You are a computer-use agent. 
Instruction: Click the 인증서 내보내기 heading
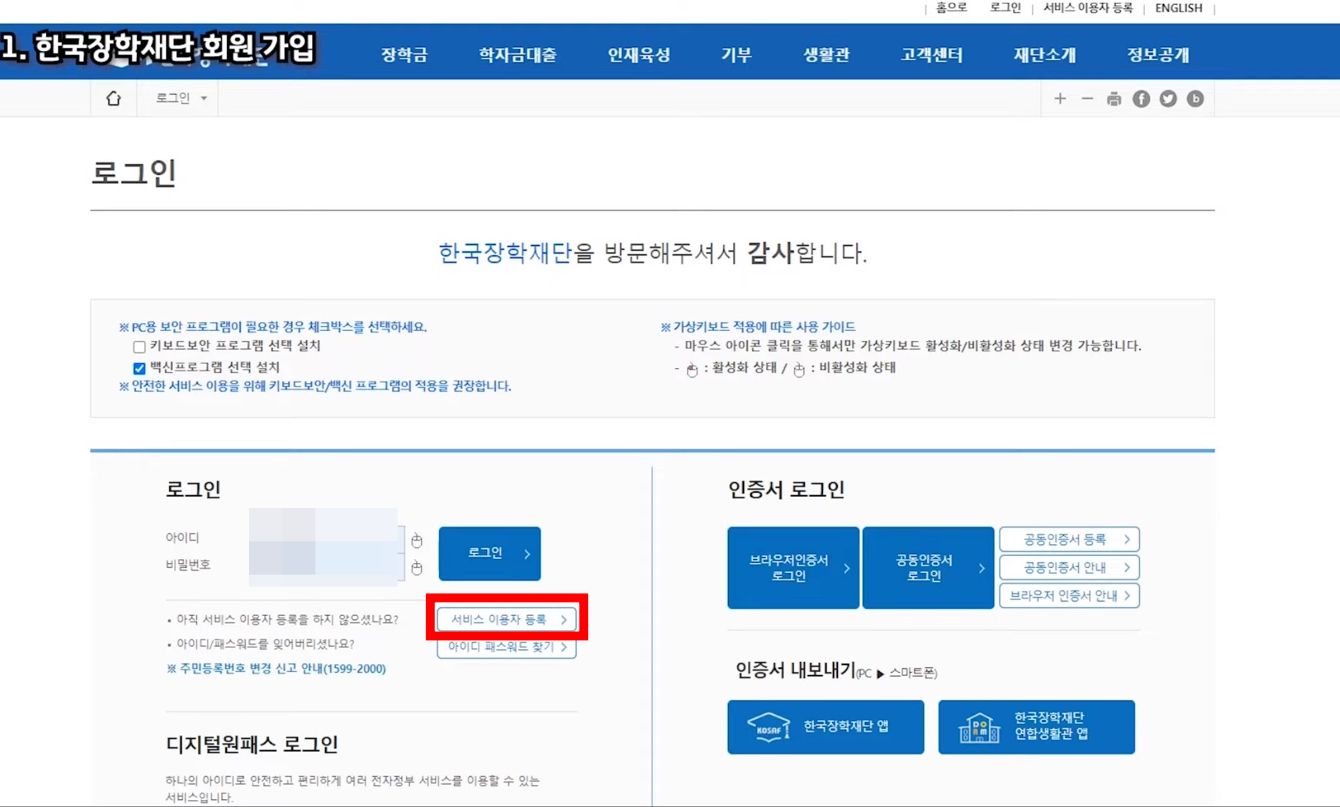794,670
